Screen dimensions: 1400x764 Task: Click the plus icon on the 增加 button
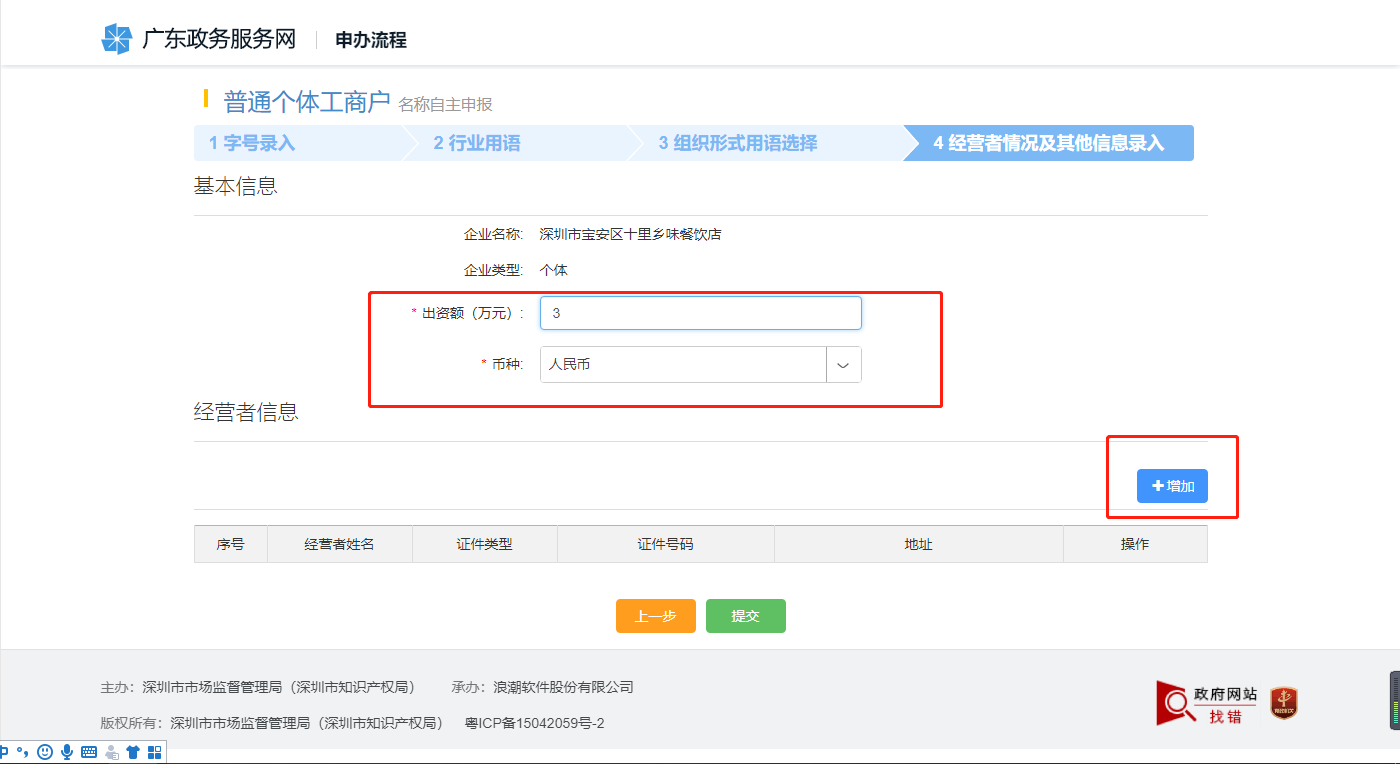coord(1160,485)
